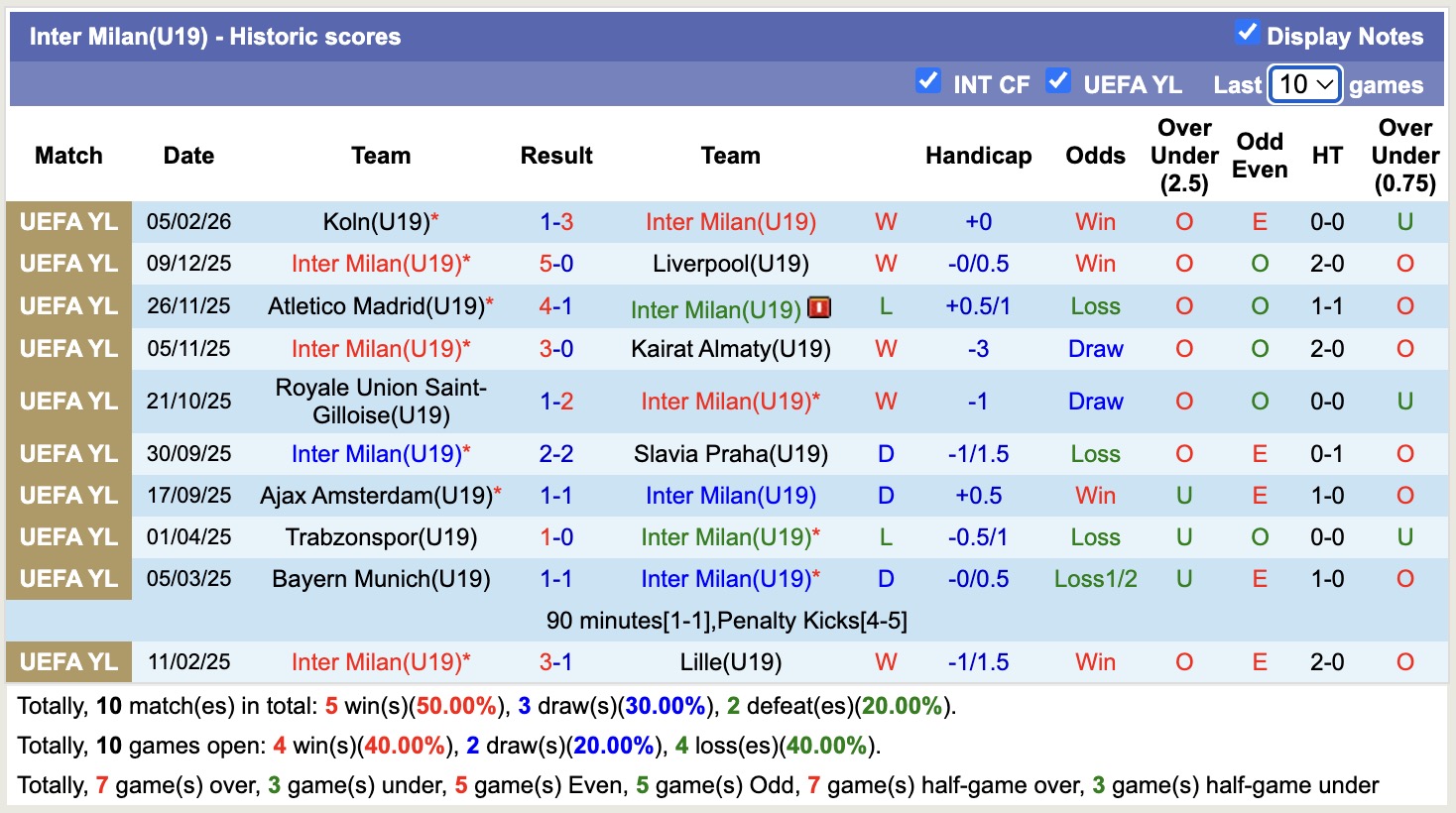
Task: Open Slavia Praha(U19) team link
Action: point(730,454)
